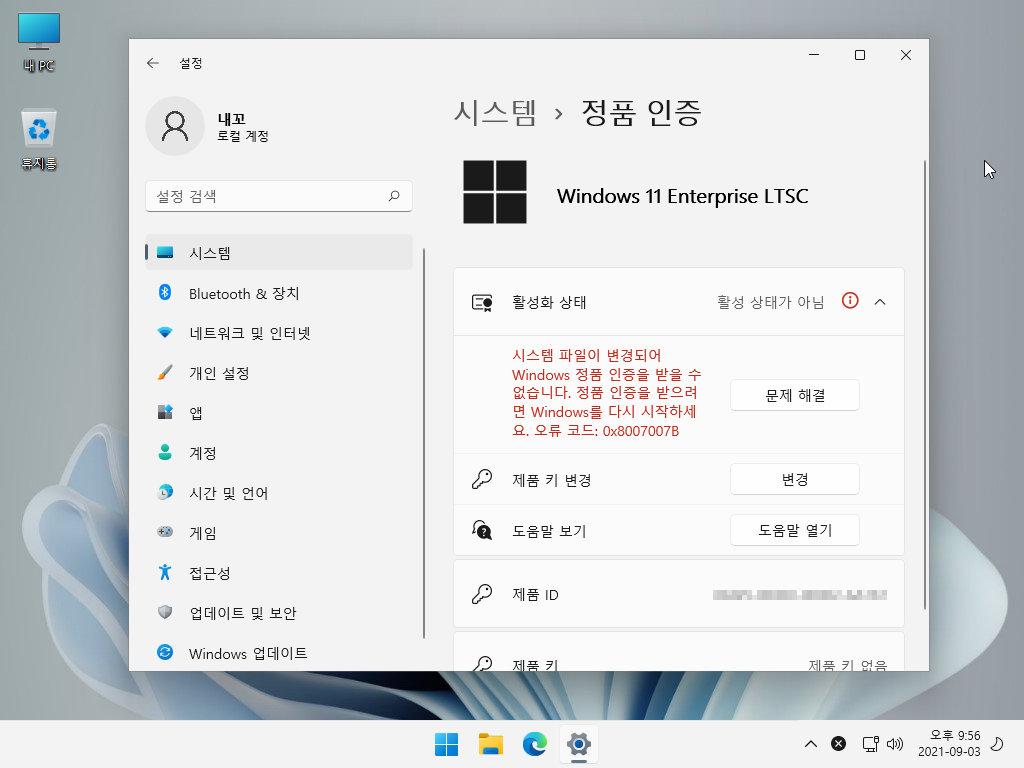The image size is (1024, 768).
Task: Click the 변경 product key button
Action: (x=795, y=479)
